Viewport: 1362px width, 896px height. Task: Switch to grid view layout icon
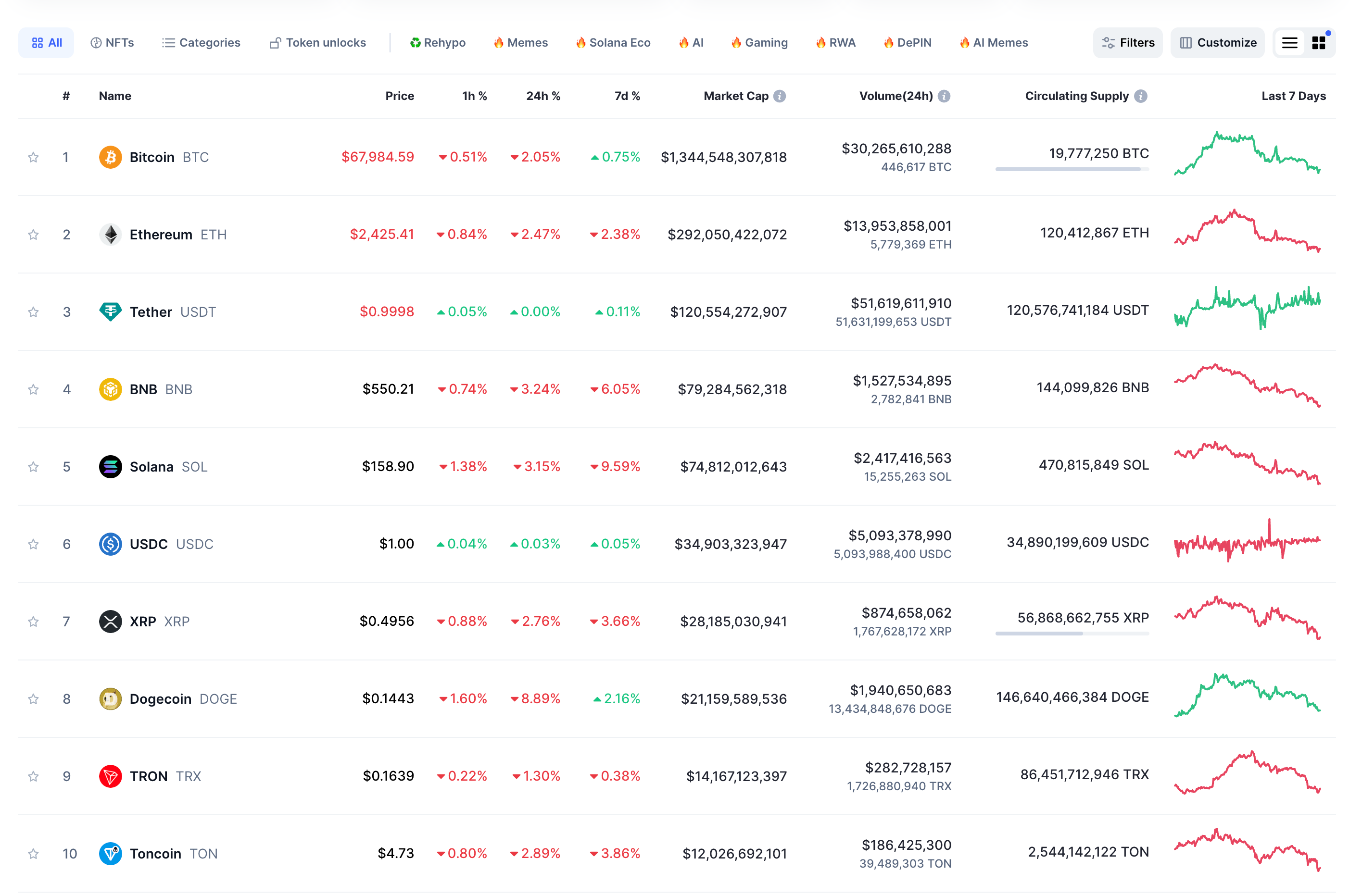point(1319,43)
